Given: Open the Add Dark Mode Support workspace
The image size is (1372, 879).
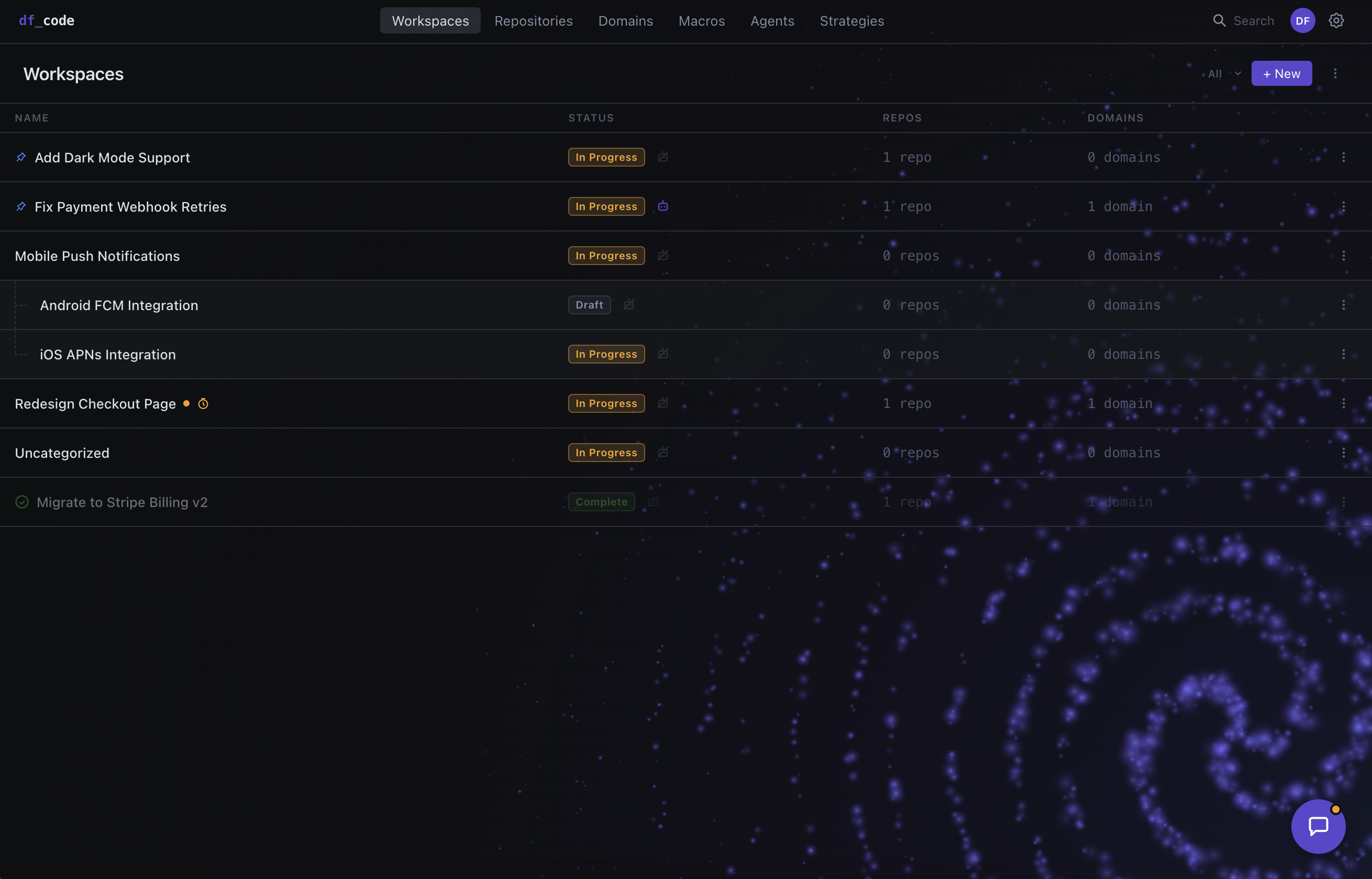Looking at the screenshot, I should pyautogui.click(x=113, y=158).
